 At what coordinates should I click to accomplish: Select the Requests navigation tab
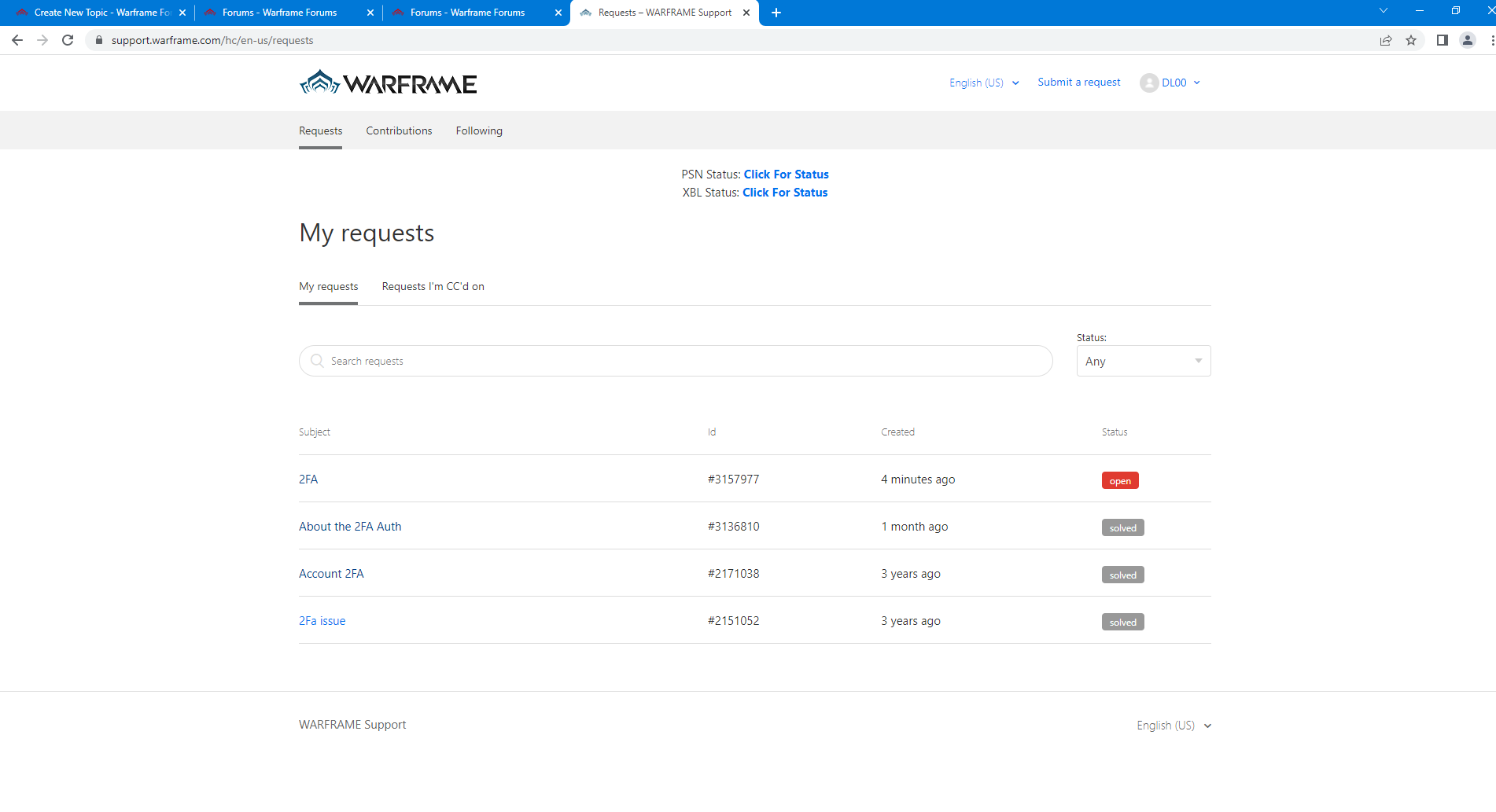point(320,130)
